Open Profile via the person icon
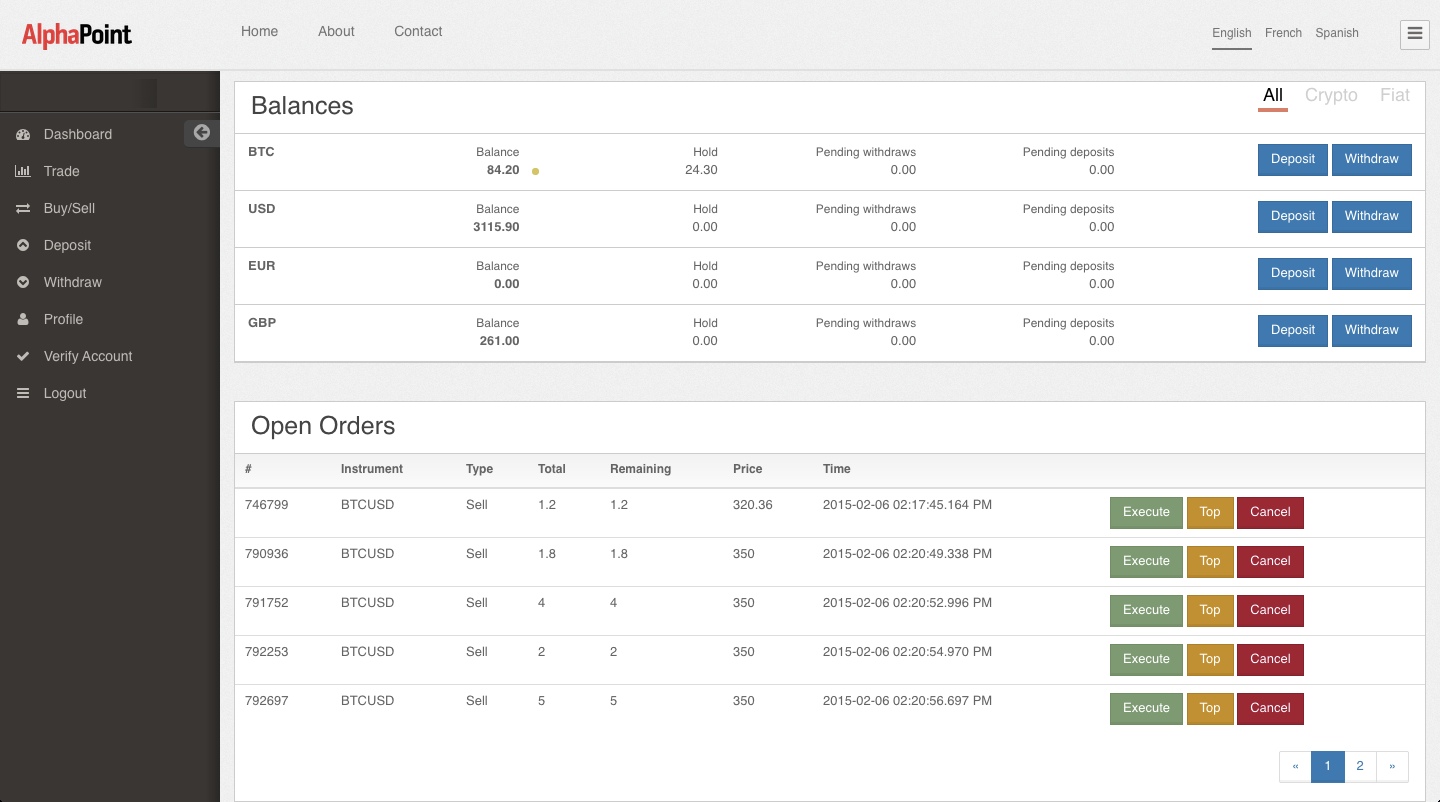This screenshot has width=1440, height=802. (23, 319)
